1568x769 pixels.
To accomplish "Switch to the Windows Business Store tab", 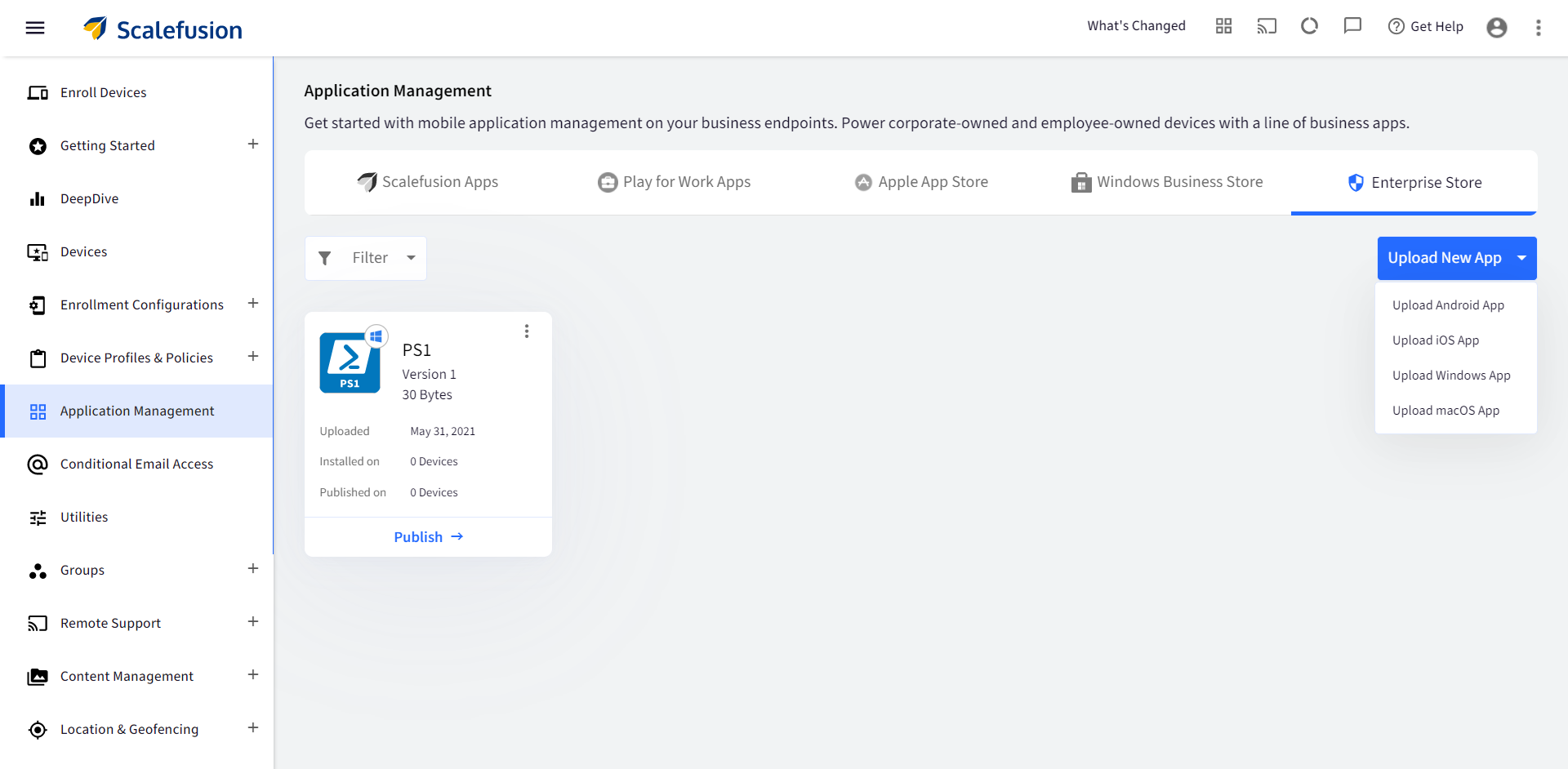I will click(x=1168, y=182).
